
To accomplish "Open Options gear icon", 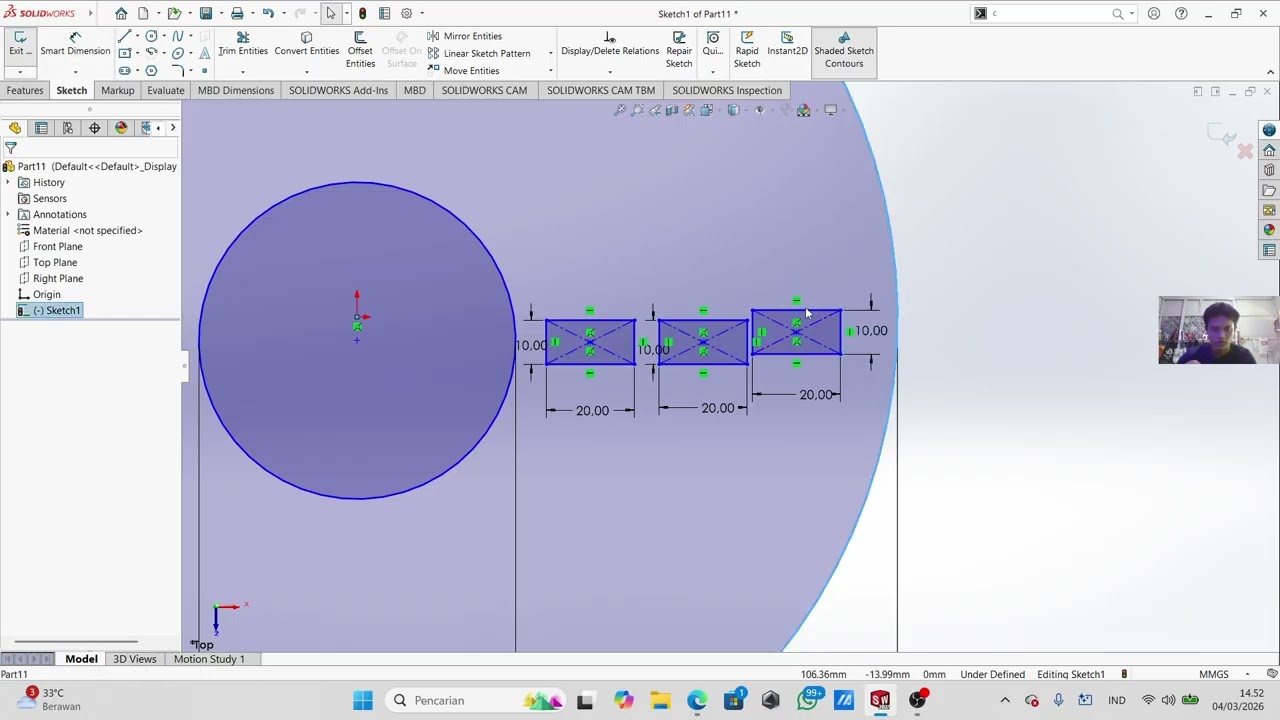I will [x=407, y=13].
